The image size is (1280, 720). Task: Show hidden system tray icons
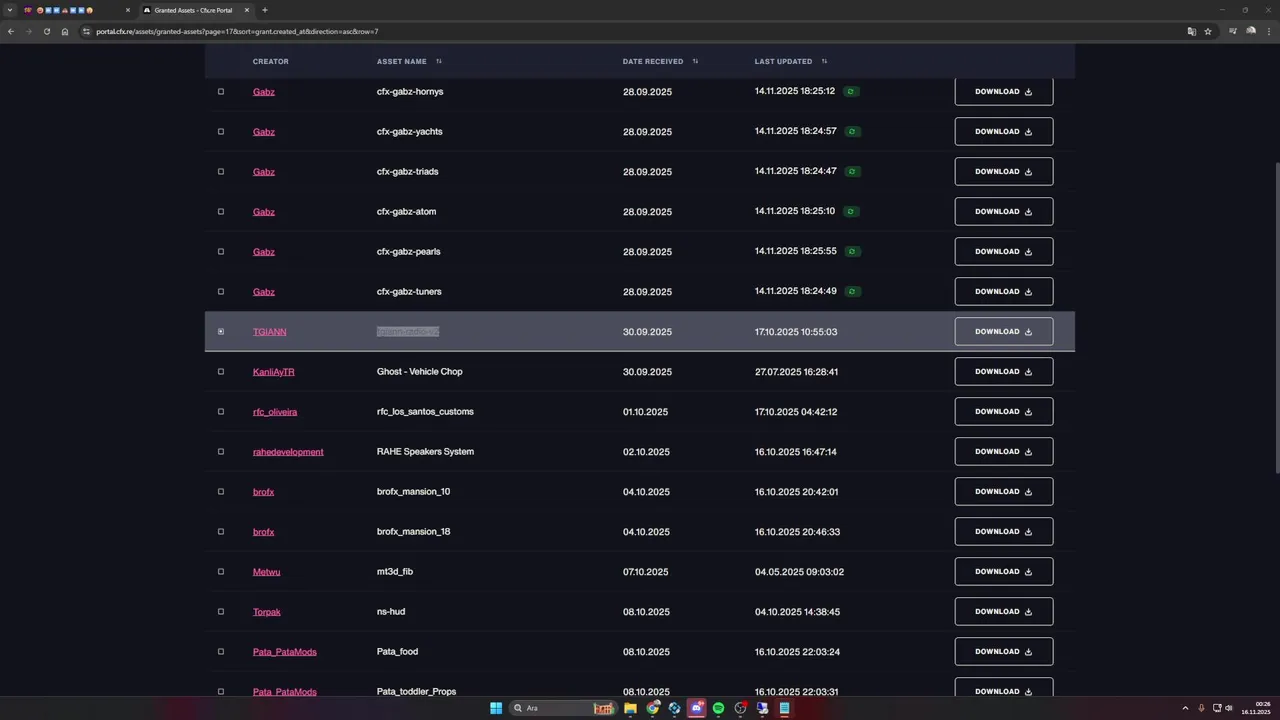click(1186, 708)
